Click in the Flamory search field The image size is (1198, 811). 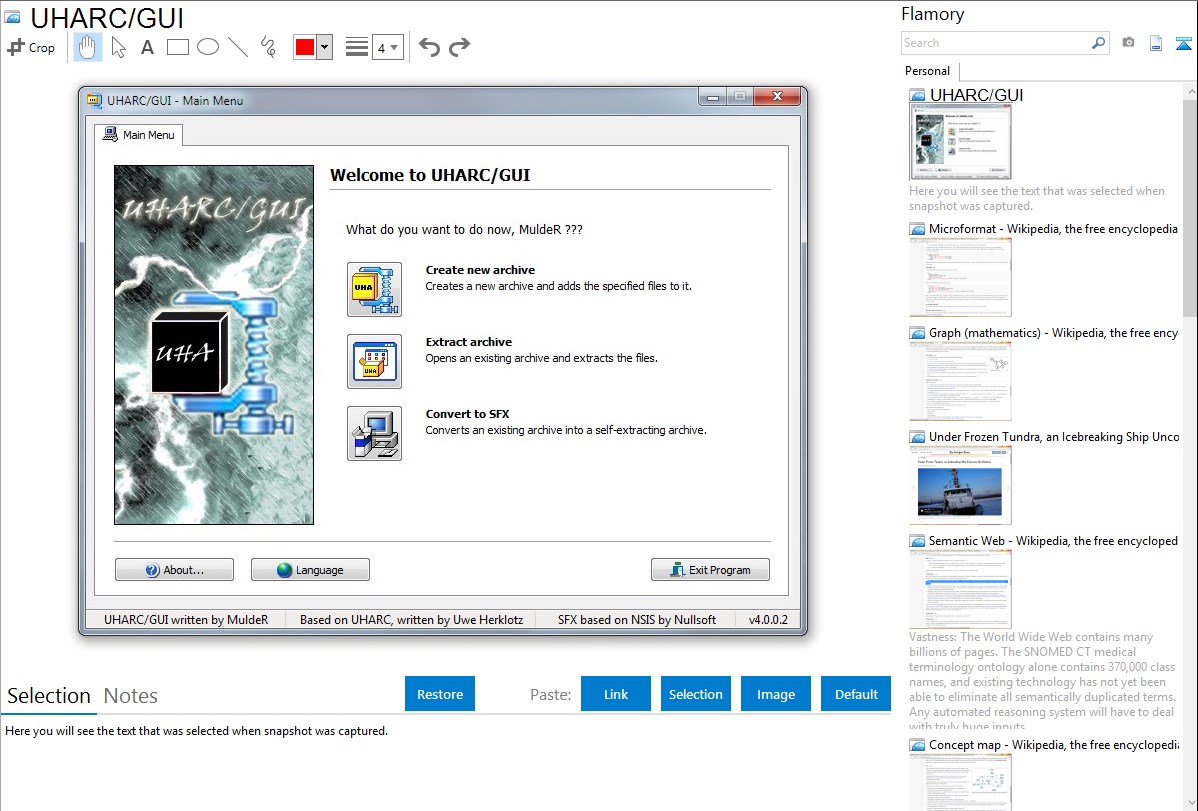(995, 43)
